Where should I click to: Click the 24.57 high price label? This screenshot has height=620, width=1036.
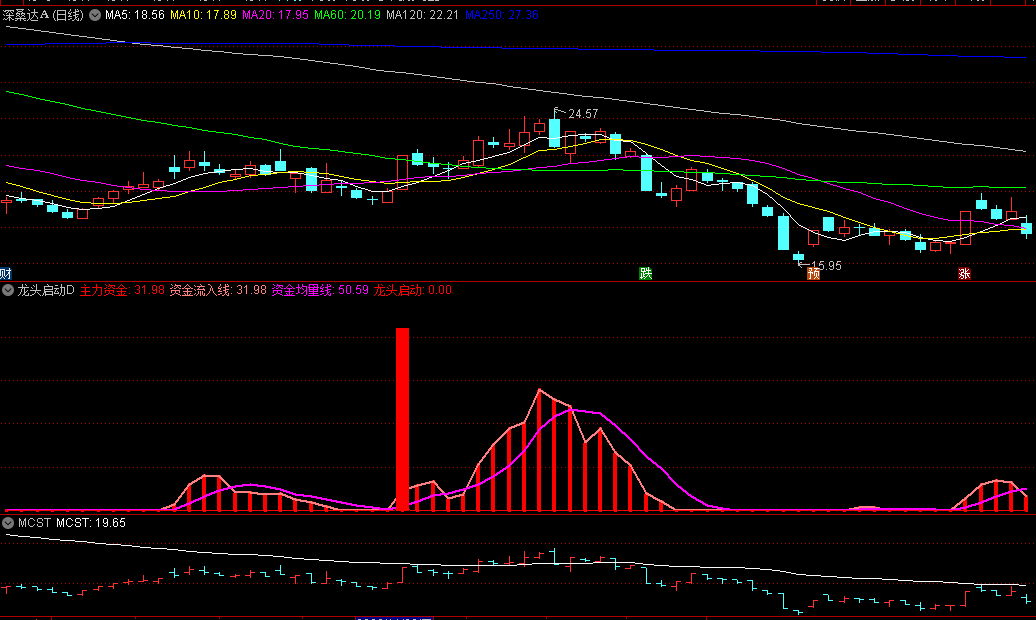583,114
